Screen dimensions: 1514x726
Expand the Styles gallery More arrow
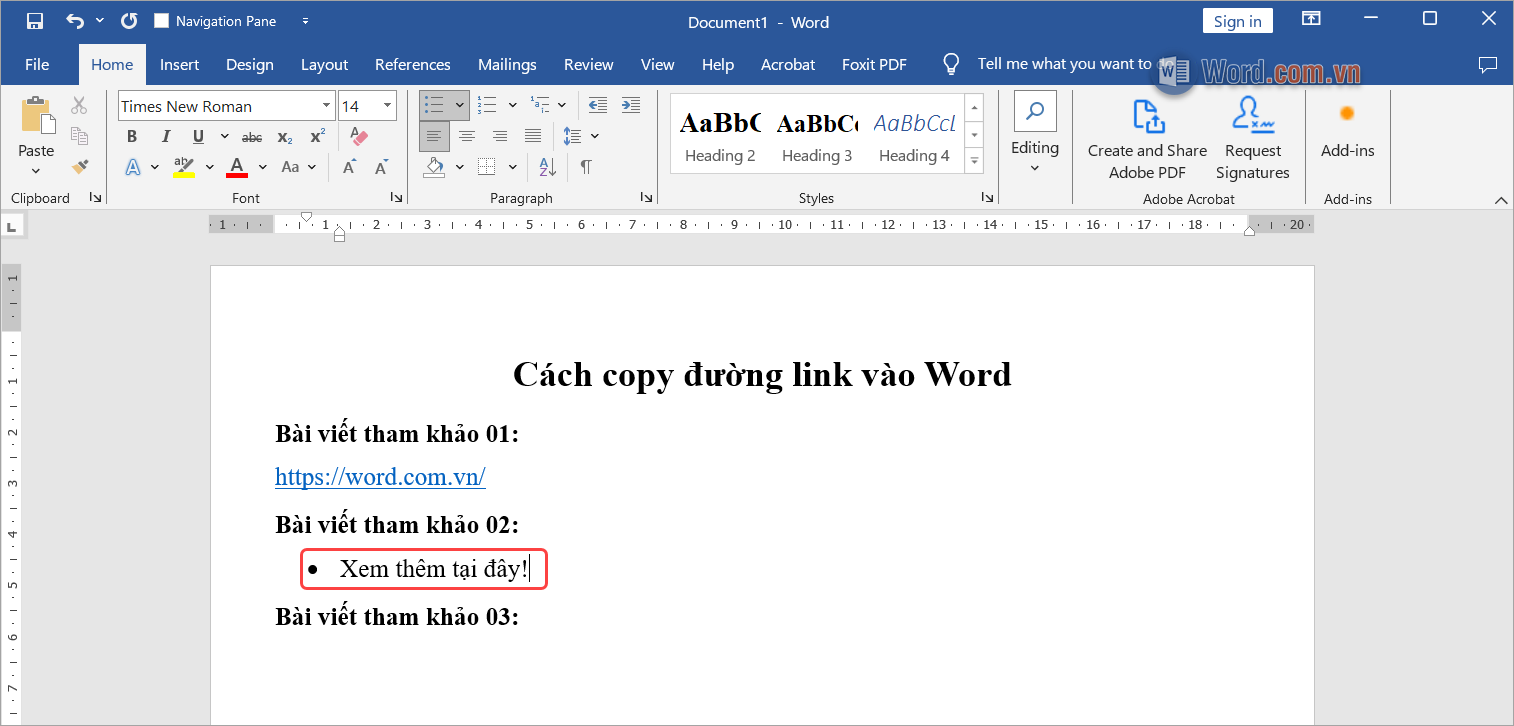(x=975, y=160)
